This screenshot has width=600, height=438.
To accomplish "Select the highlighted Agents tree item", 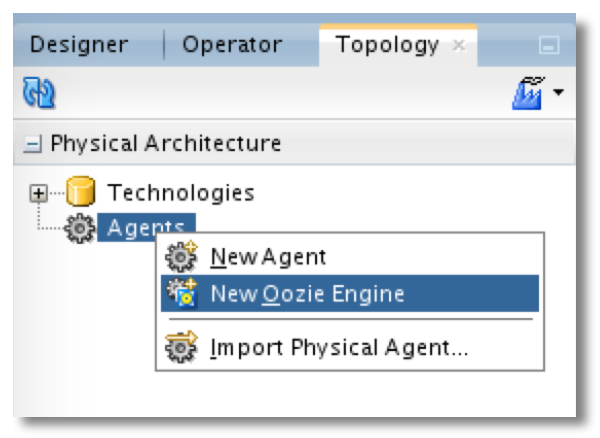I will pos(146,228).
